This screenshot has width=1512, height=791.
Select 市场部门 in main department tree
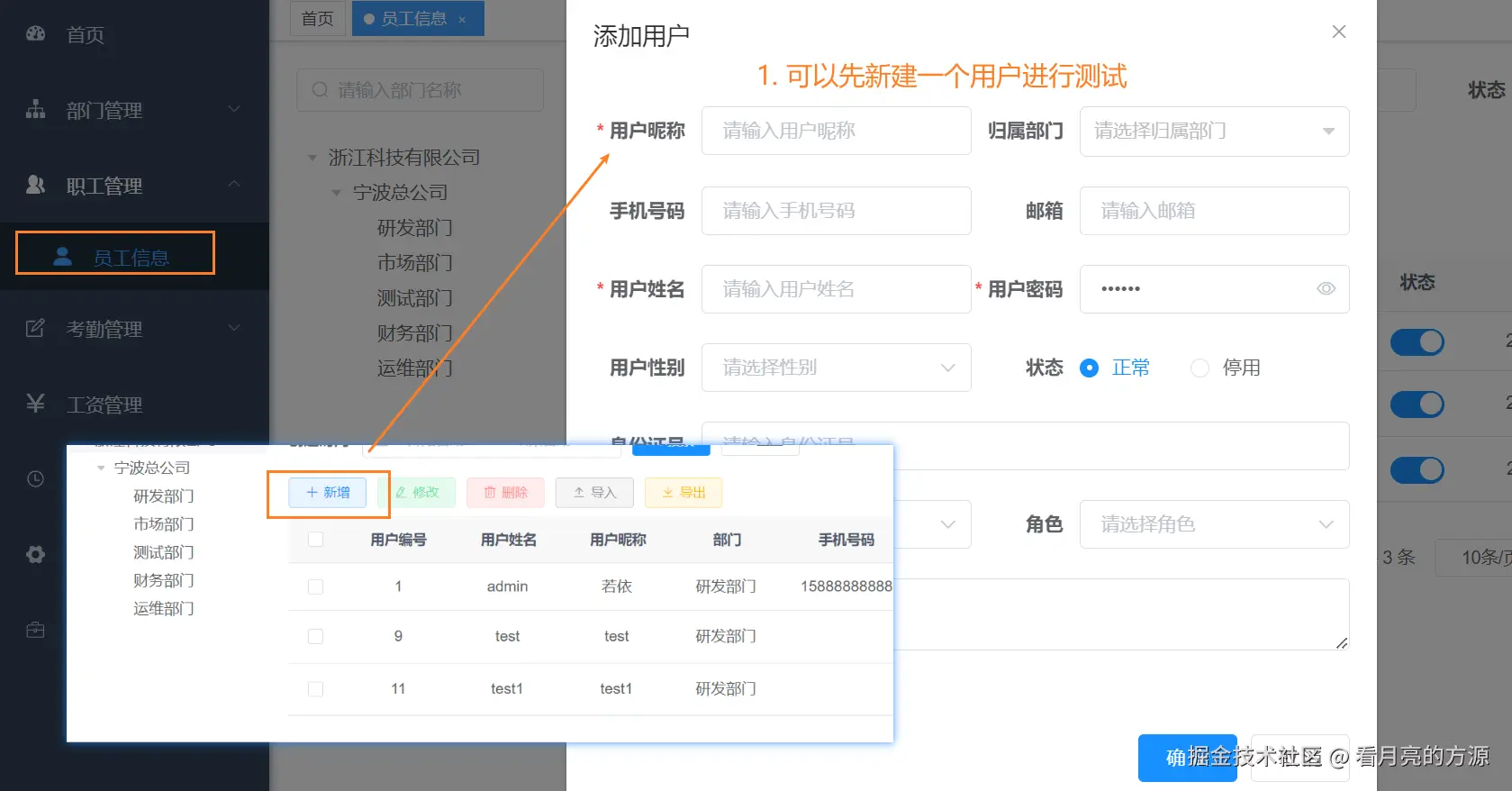pos(414,263)
